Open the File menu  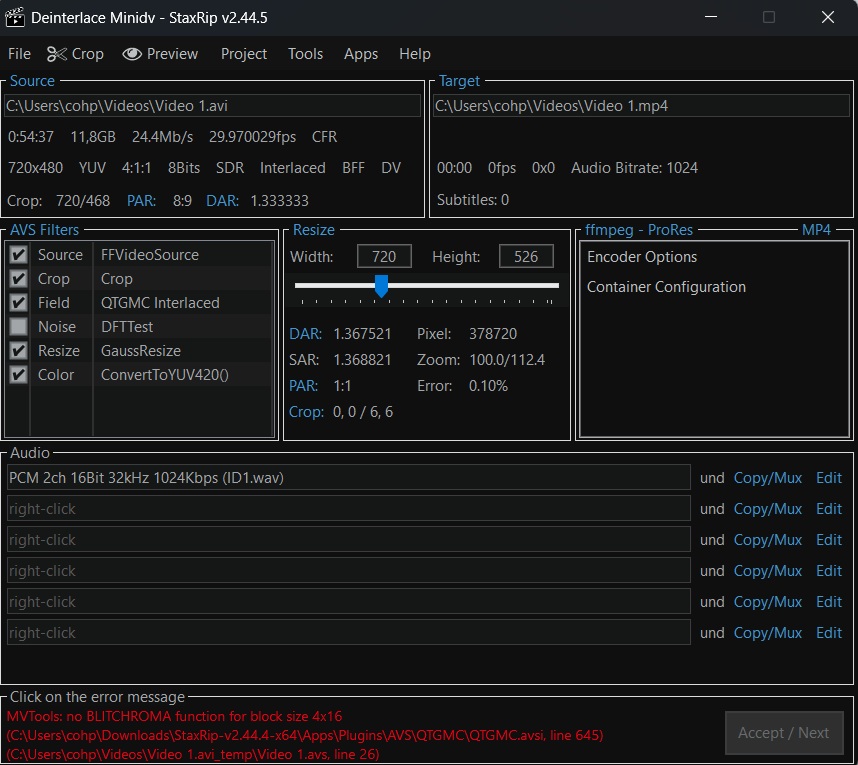point(19,54)
